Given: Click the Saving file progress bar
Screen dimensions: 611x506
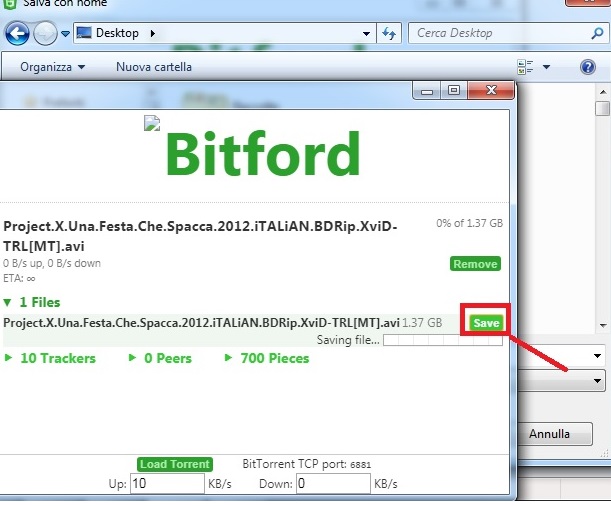Looking at the screenshot, I should [x=443, y=340].
